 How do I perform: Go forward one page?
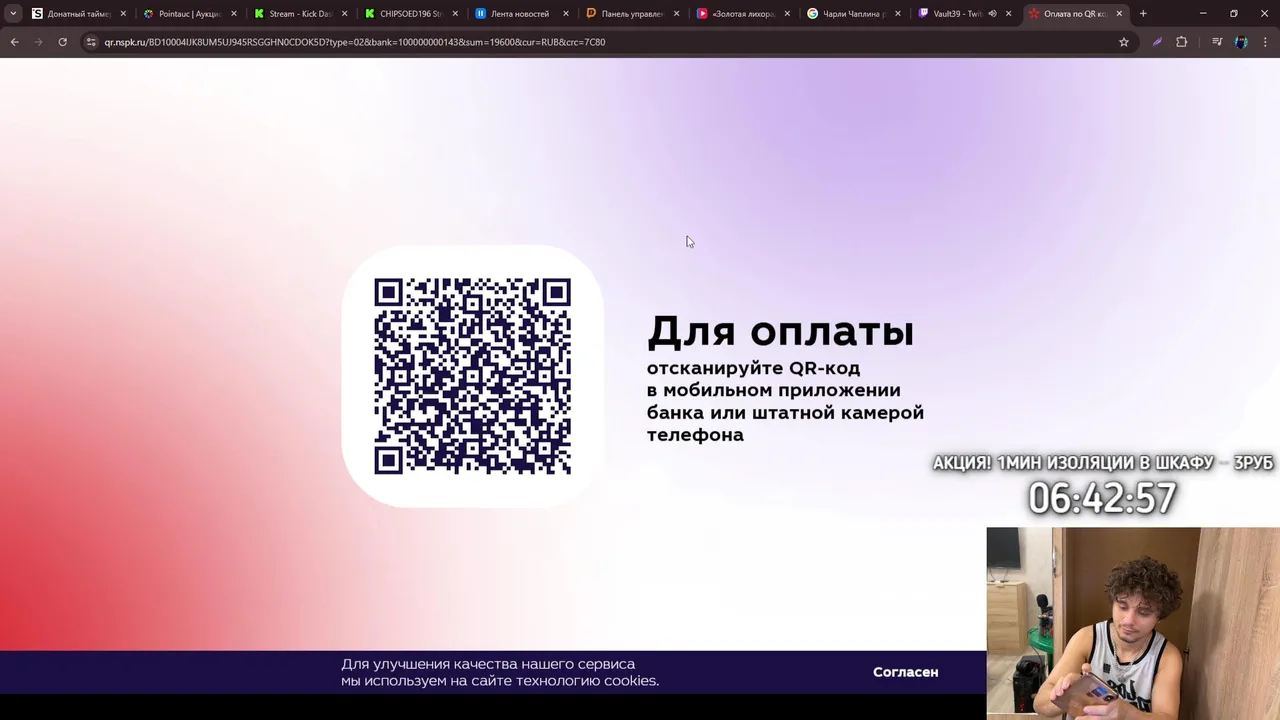[x=39, y=42]
